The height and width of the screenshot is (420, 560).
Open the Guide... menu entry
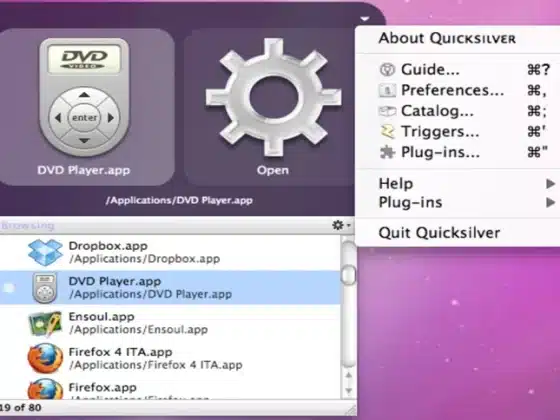pyautogui.click(x=458, y=69)
